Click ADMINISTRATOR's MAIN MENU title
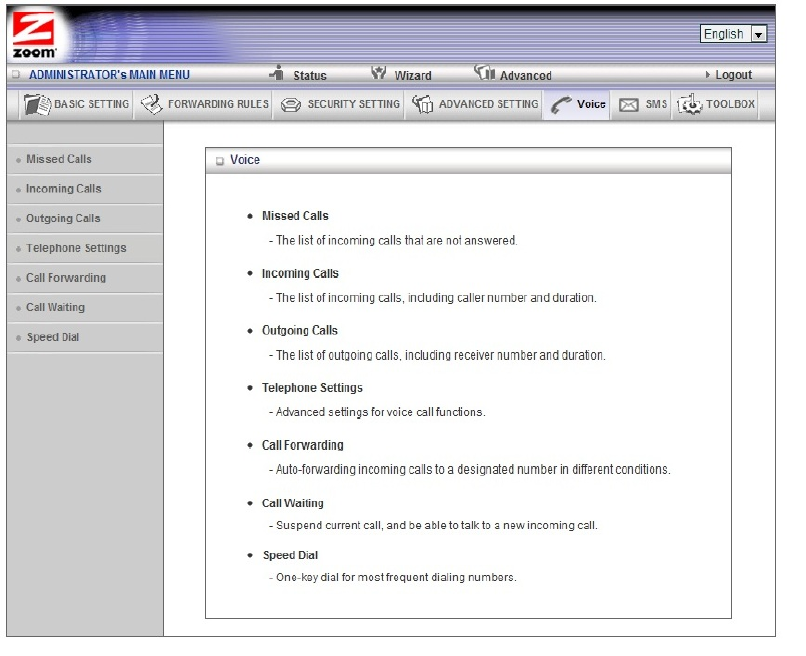Viewport: 806px width, 656px height. click(x=109, y=75)
